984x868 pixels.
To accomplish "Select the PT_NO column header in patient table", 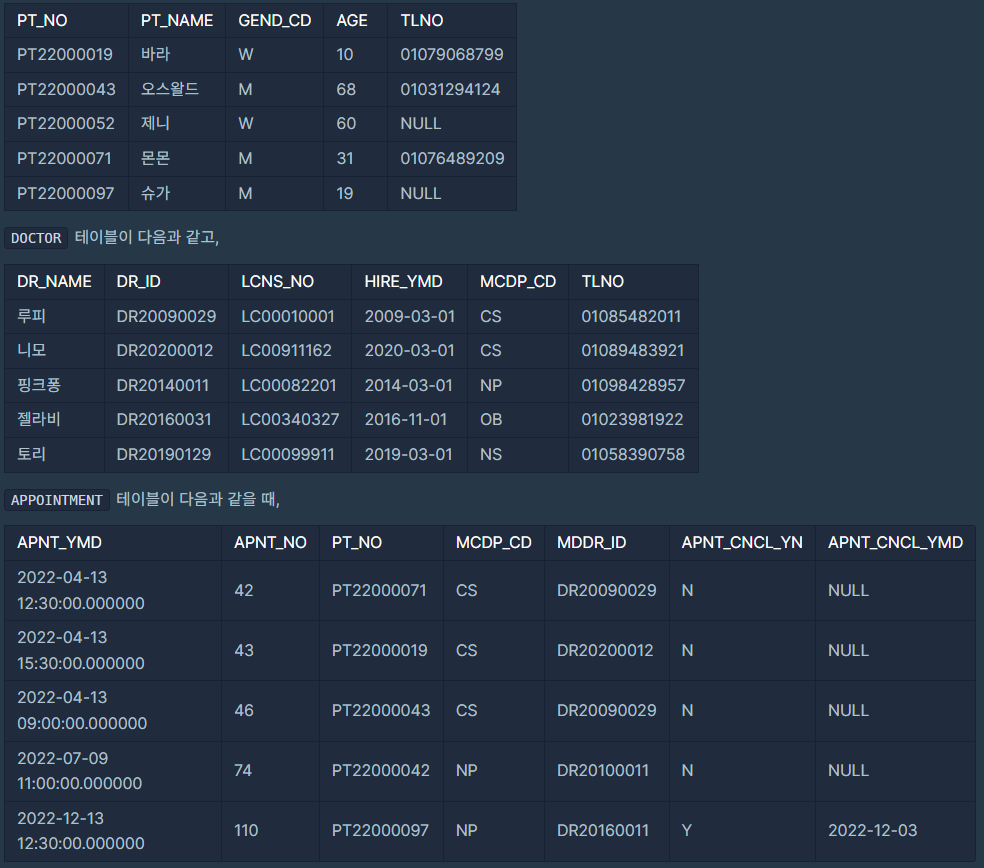I will tap(42, 21).
